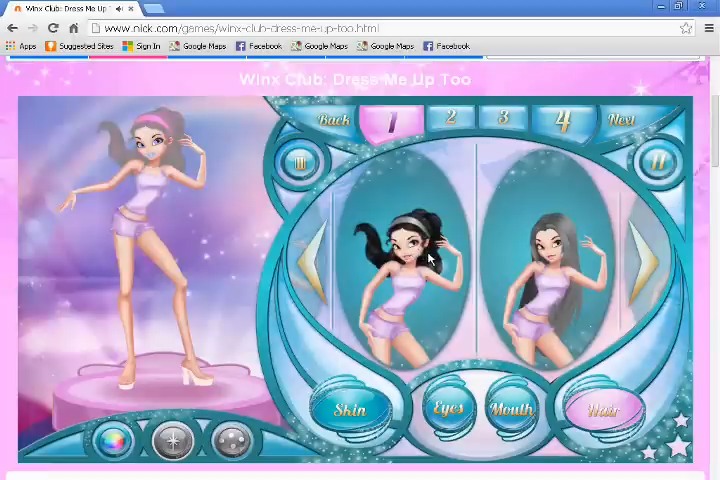This screenshot has width=720, height=480.
Task: Open the Sign In bookmark
Action: coord(141,46)
